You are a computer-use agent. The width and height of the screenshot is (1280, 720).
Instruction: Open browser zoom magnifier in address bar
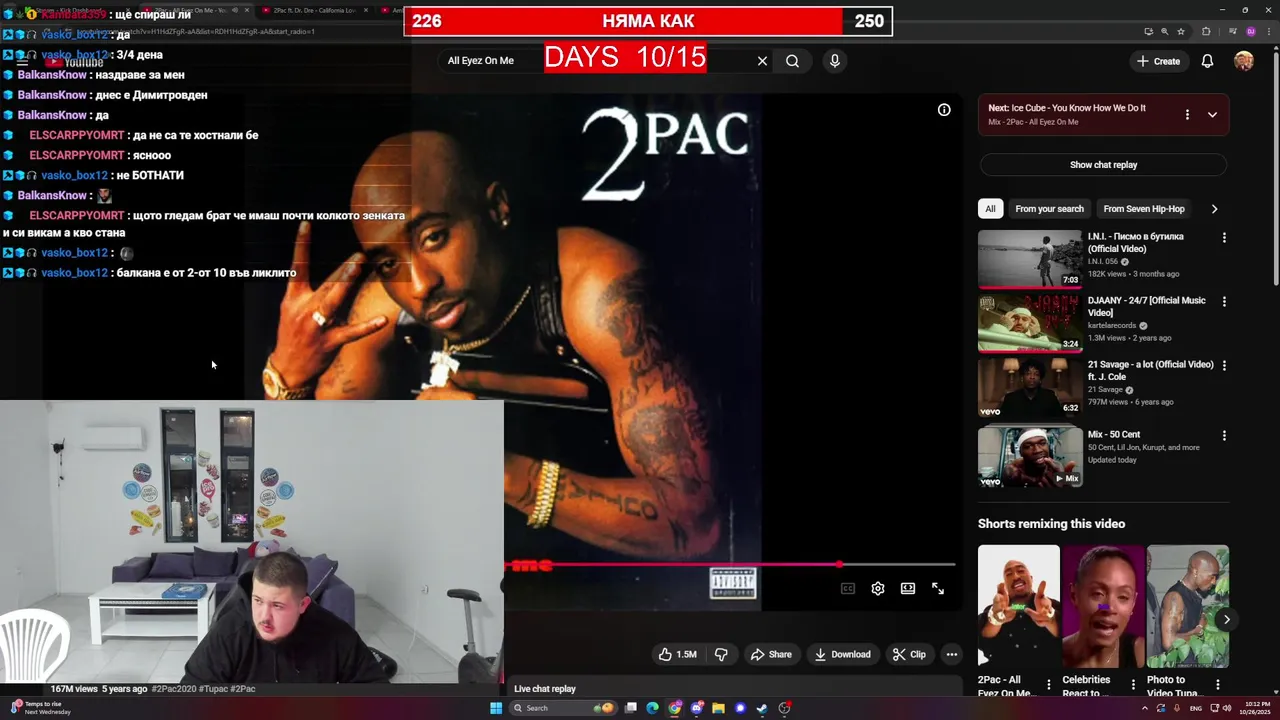point(1164,31)
